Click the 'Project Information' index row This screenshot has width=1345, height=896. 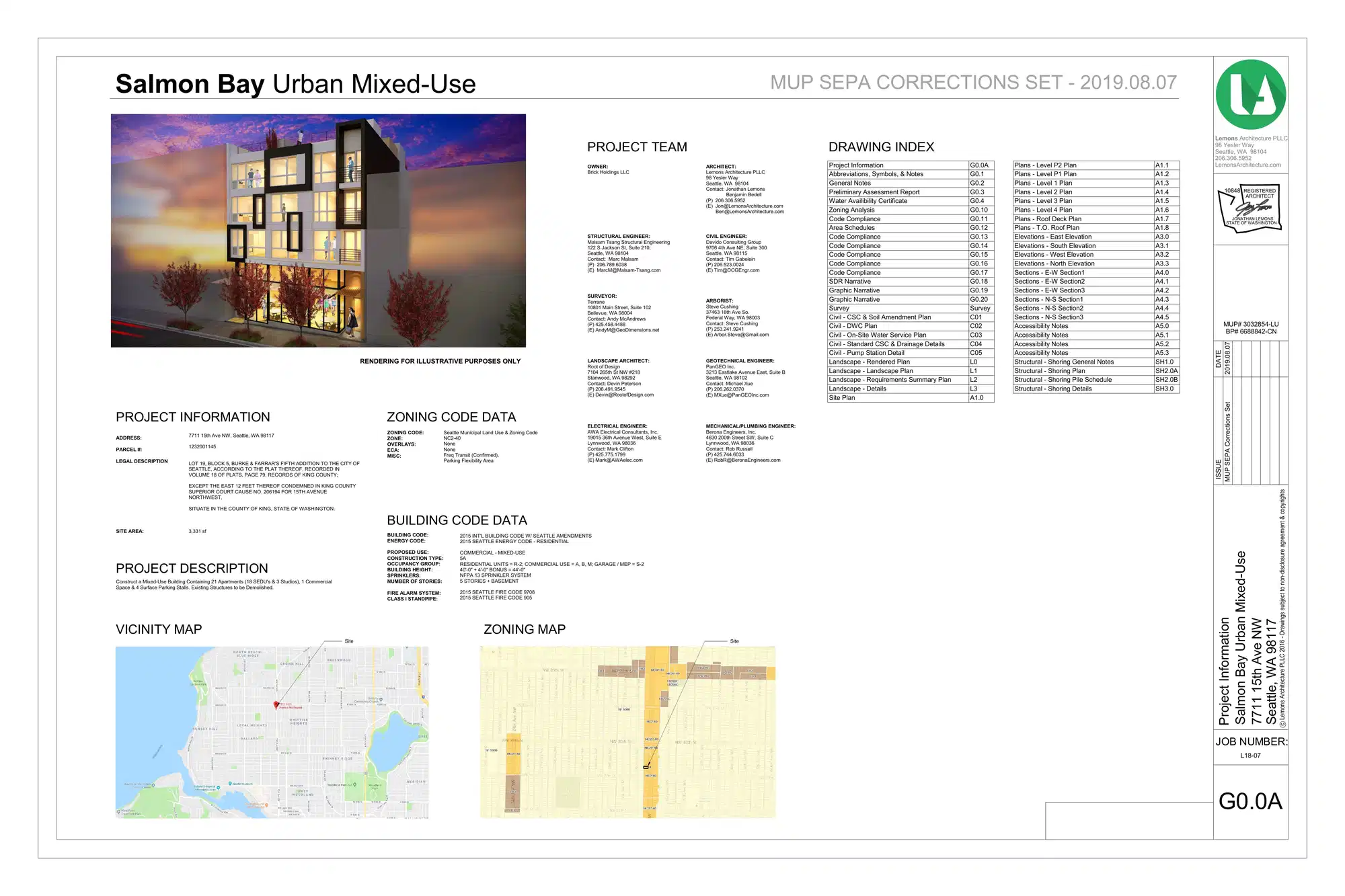coord(911,165)
